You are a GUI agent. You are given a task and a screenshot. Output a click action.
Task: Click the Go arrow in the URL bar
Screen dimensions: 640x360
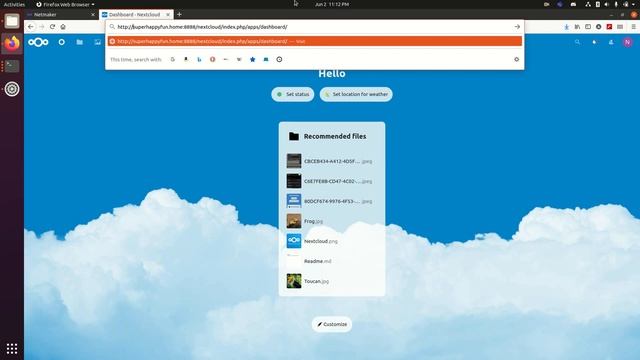click(517, 27)
